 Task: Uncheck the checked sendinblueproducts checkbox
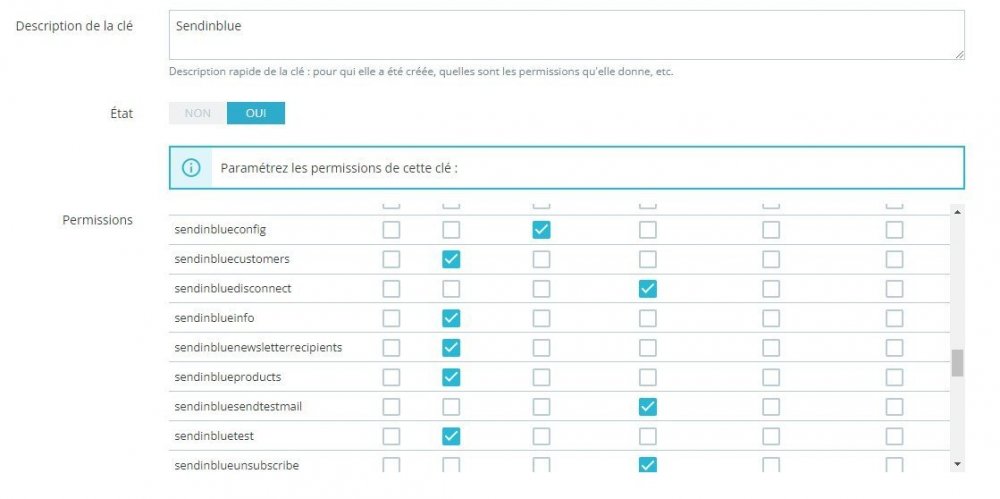[451, 377]
